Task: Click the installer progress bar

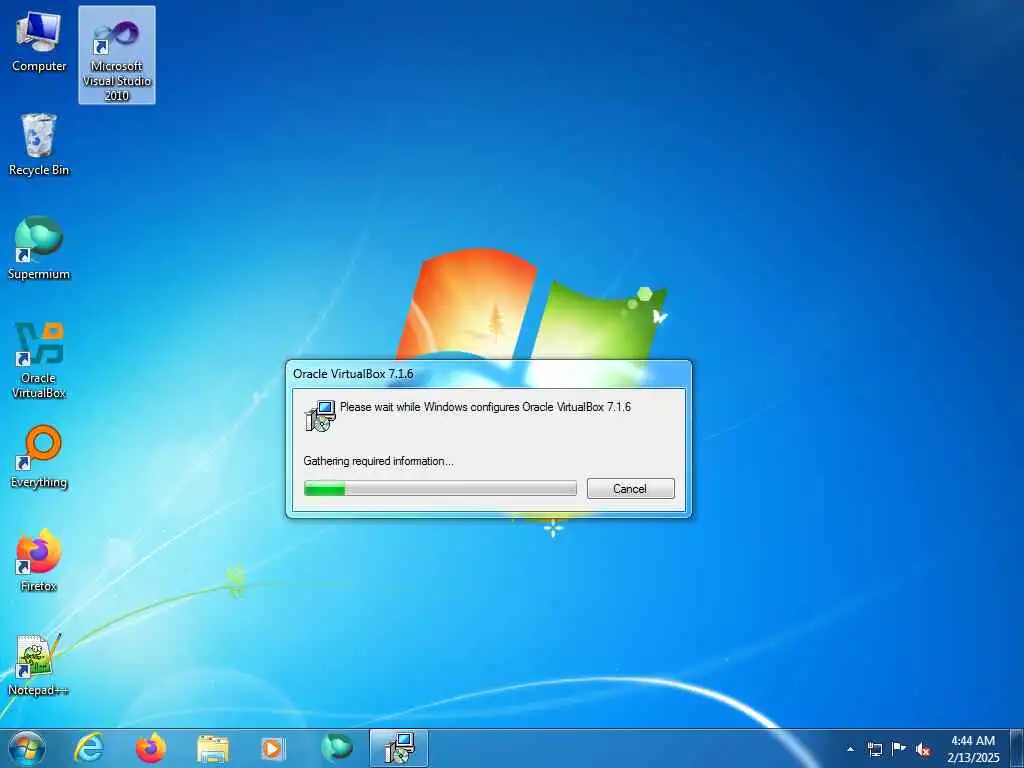Action: click(x=440, y=488)
